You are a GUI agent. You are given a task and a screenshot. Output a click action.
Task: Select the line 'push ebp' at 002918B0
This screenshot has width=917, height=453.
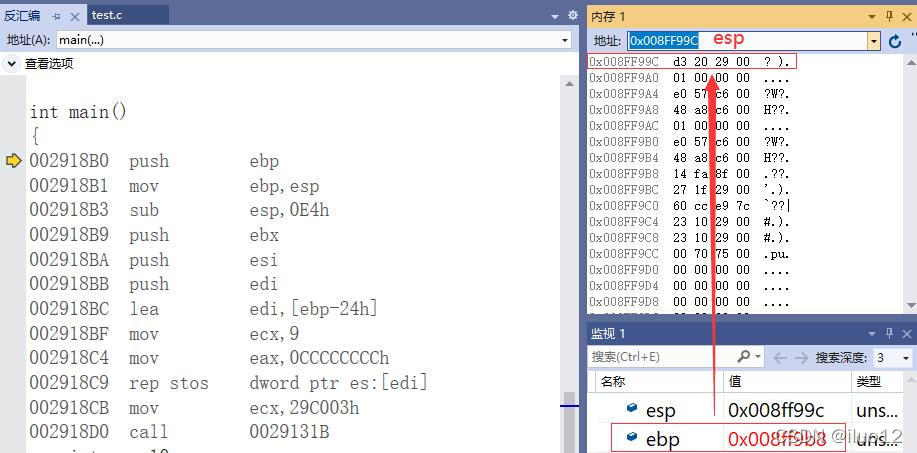coord(154,161)
